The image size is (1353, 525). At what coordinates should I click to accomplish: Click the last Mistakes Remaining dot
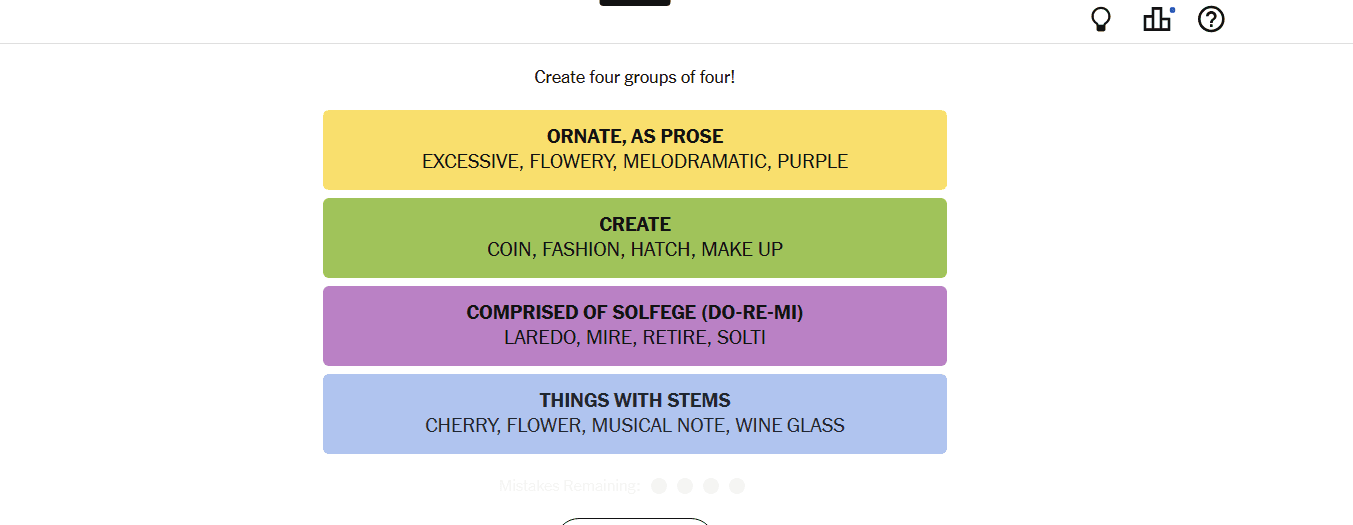[737, 486]
